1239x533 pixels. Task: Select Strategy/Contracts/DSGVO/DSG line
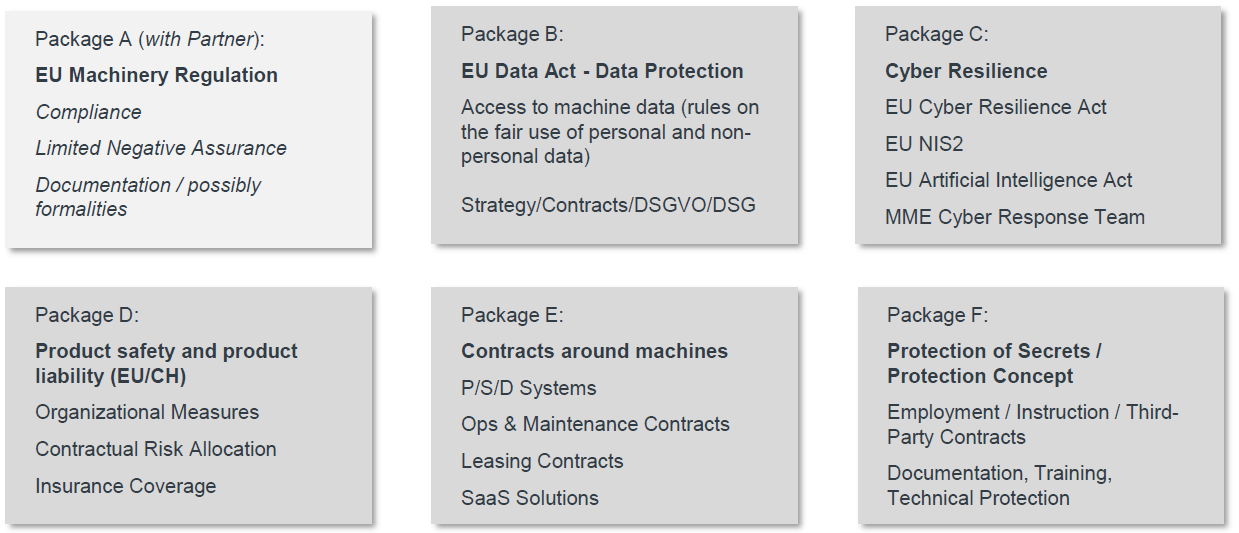[x=608, y=205]
